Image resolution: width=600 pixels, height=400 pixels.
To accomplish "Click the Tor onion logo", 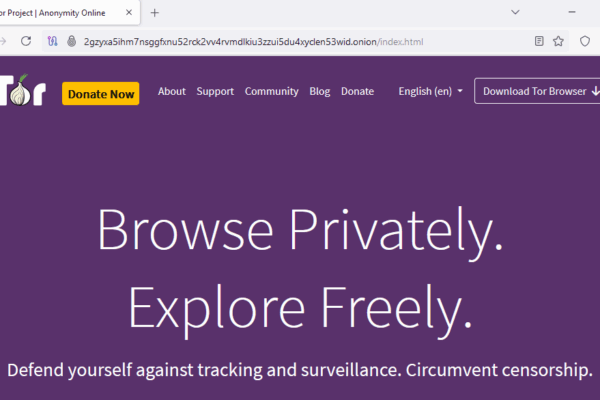I will pyautogui.click(x=20, y=90).
